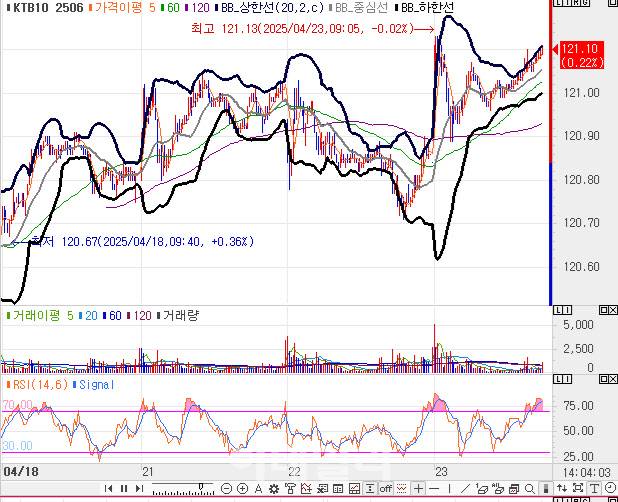Click the I button on volume panel
Image resolution: width=618 pixels, height=502 pixels.
tap(567, 310)
